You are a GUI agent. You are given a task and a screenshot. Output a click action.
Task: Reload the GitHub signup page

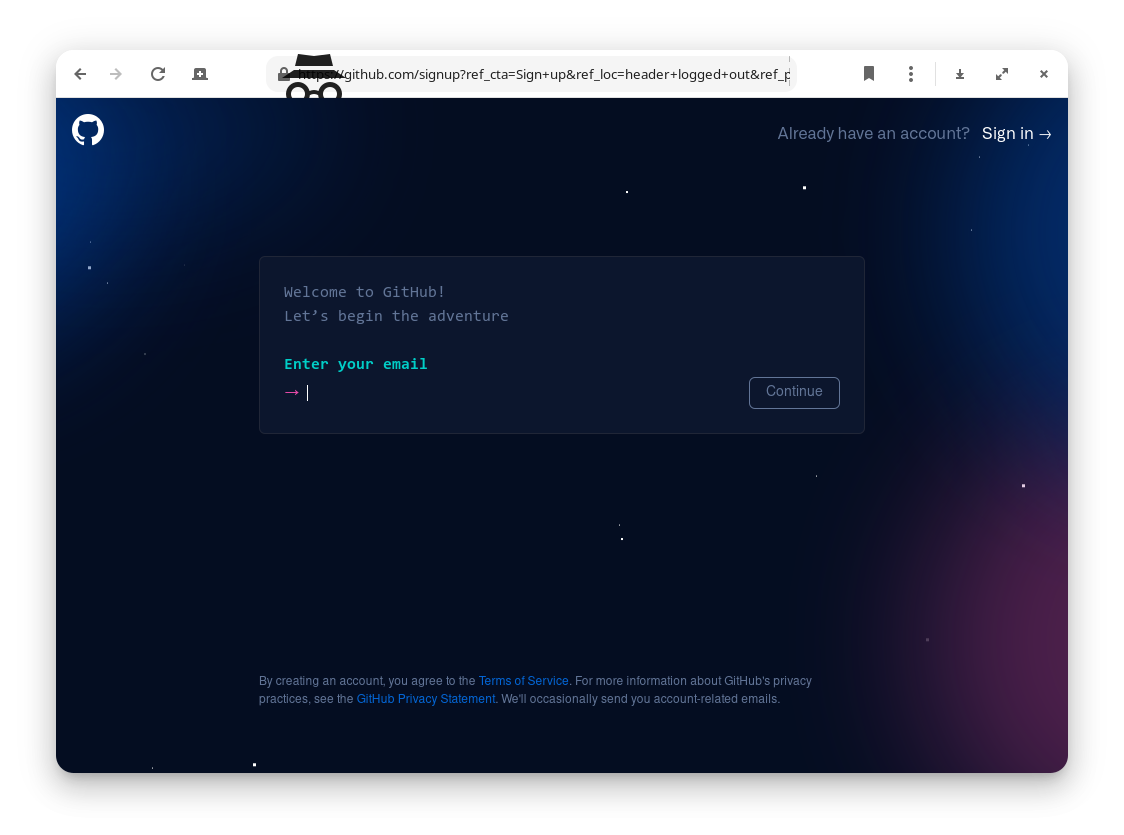(158, 74)
